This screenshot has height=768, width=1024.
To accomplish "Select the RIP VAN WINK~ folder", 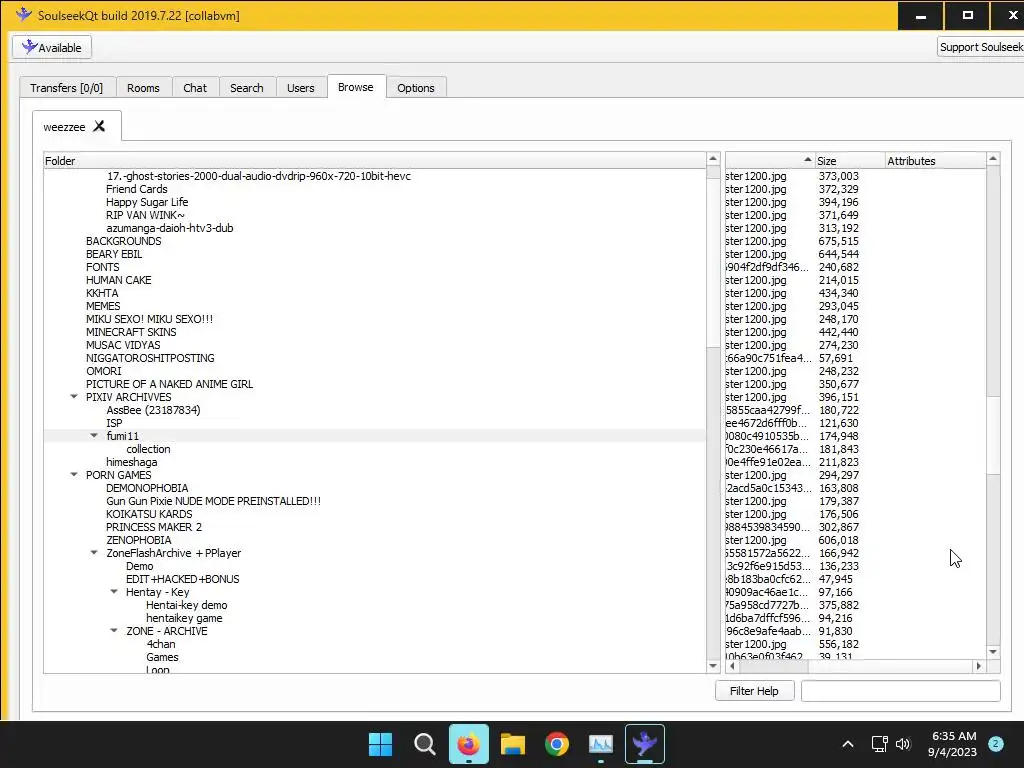I will click(145, 215).
